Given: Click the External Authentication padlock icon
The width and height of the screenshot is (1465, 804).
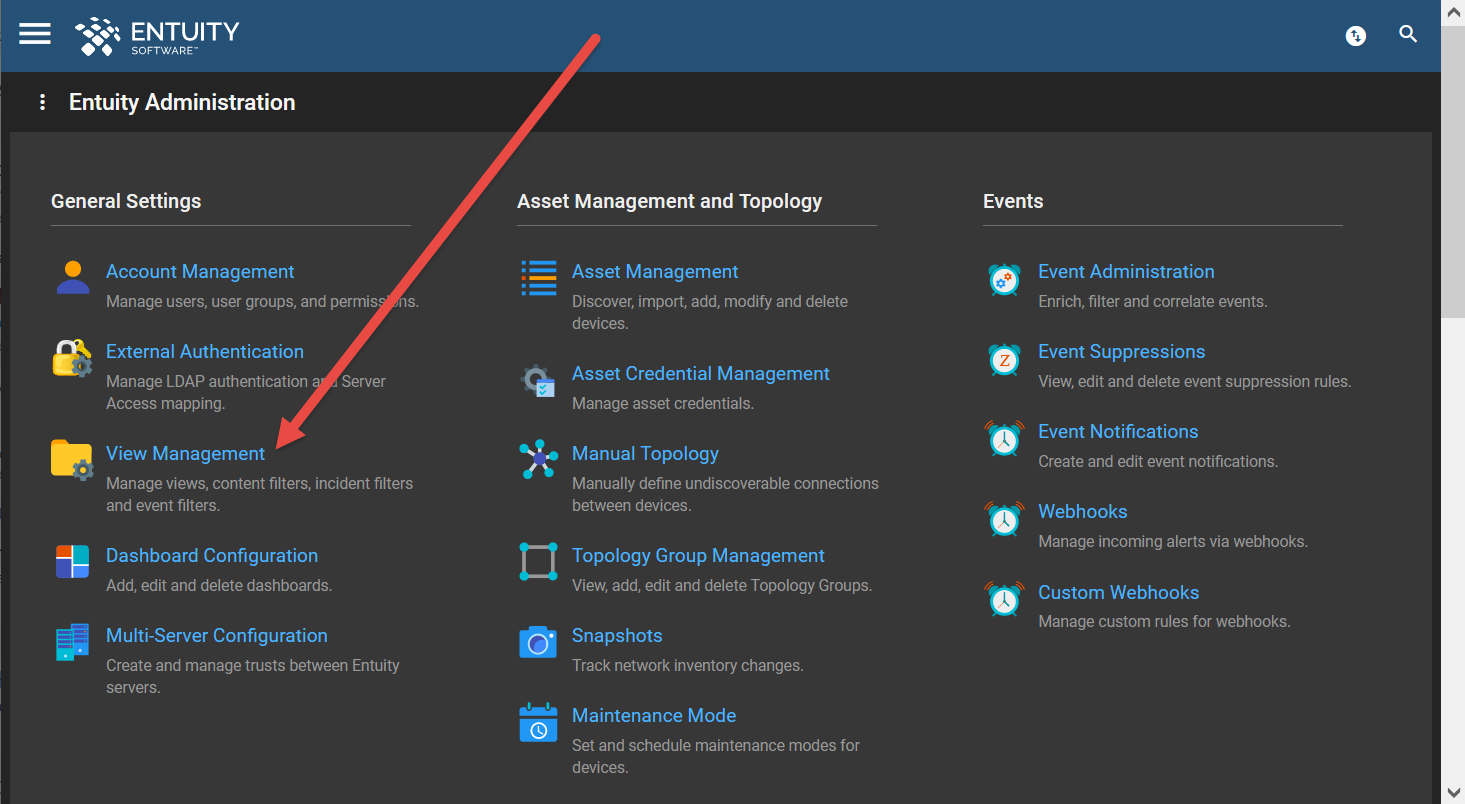Looking at the screenshot, I should pos(72,358).
